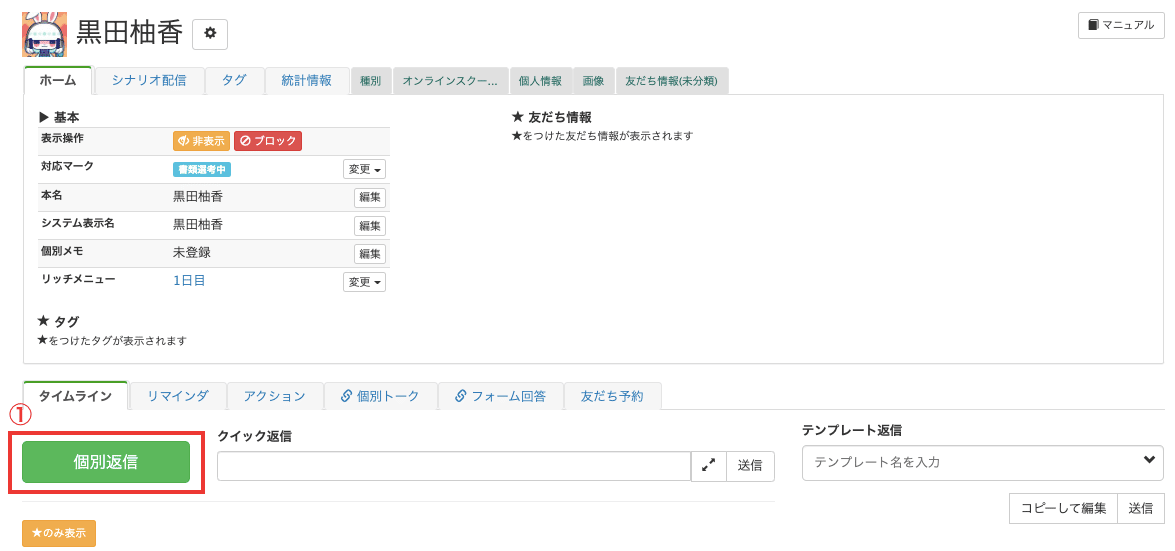Viewport: 1175px width, 551px height.
Task: Open the リマインダ tab
Action: point(178,396)
